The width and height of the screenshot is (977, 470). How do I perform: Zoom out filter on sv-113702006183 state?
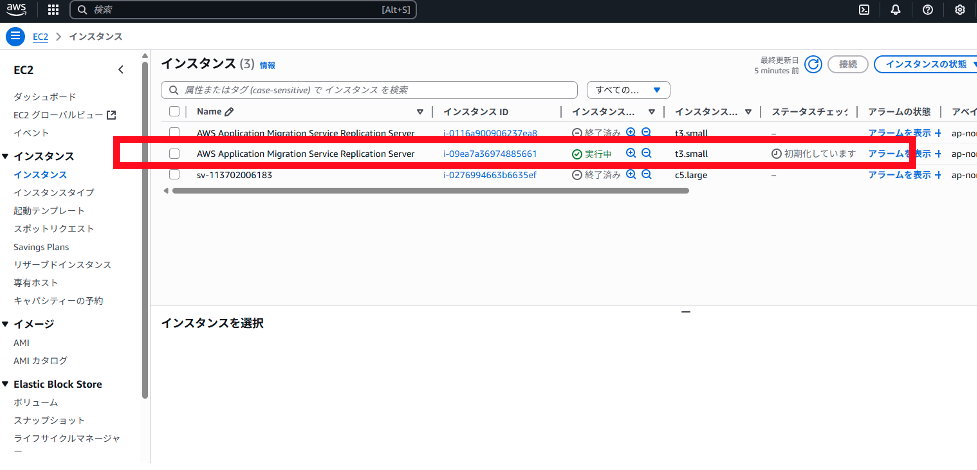646,175
